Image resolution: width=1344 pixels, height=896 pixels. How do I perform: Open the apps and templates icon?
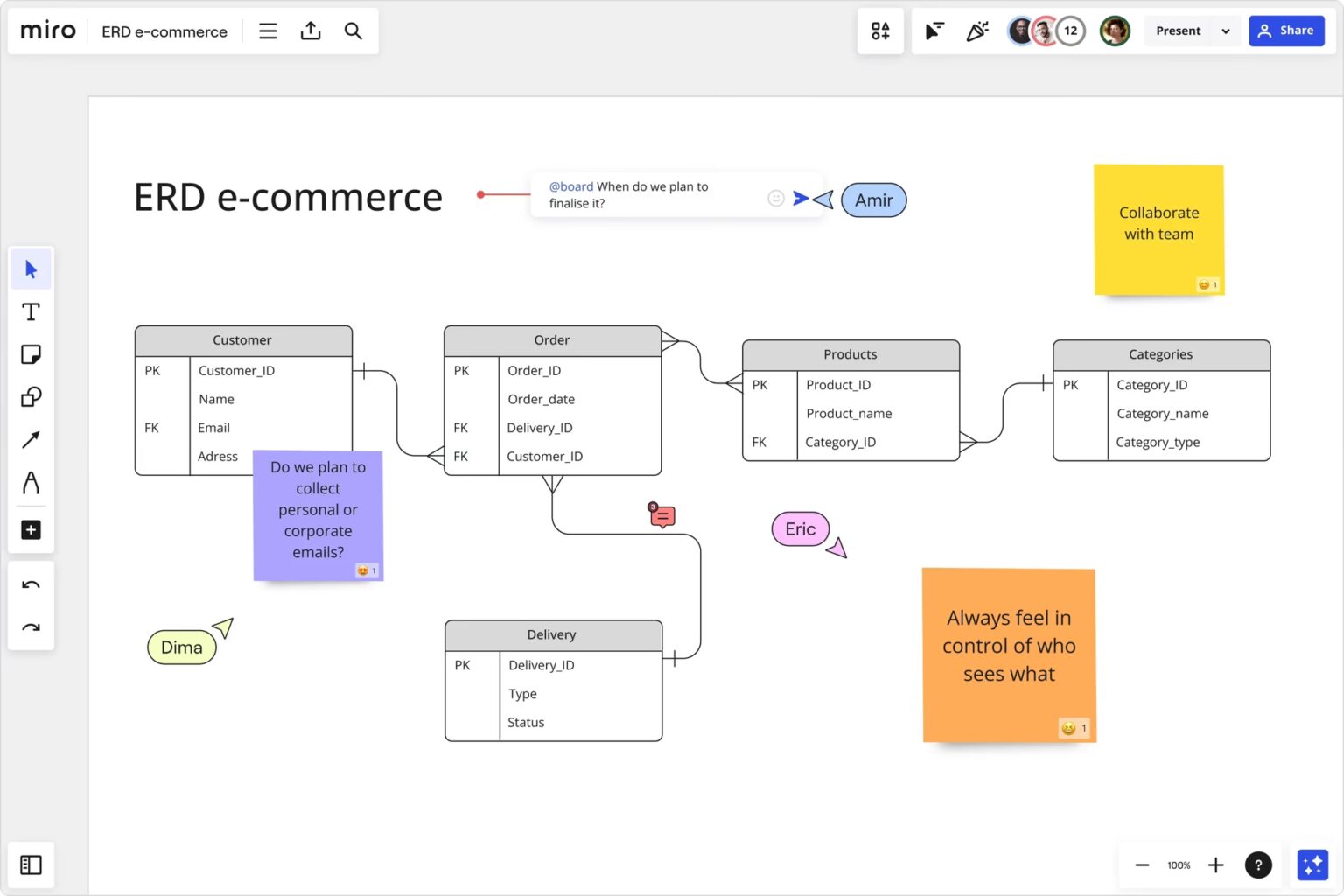(x=880, y=31)
